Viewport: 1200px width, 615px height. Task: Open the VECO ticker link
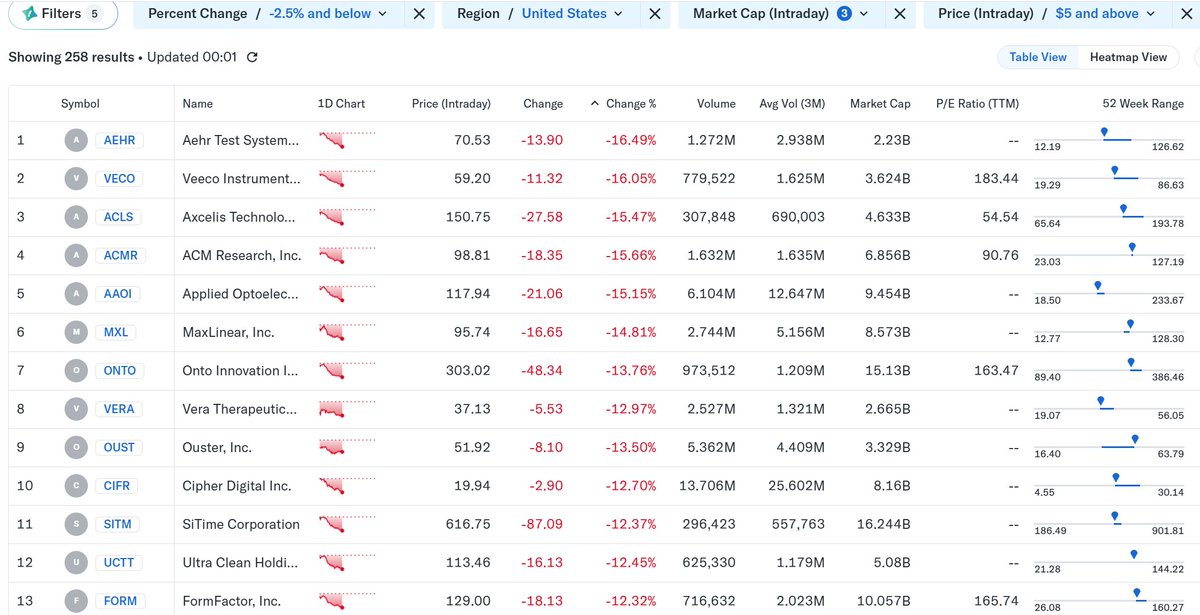point(119,178)
